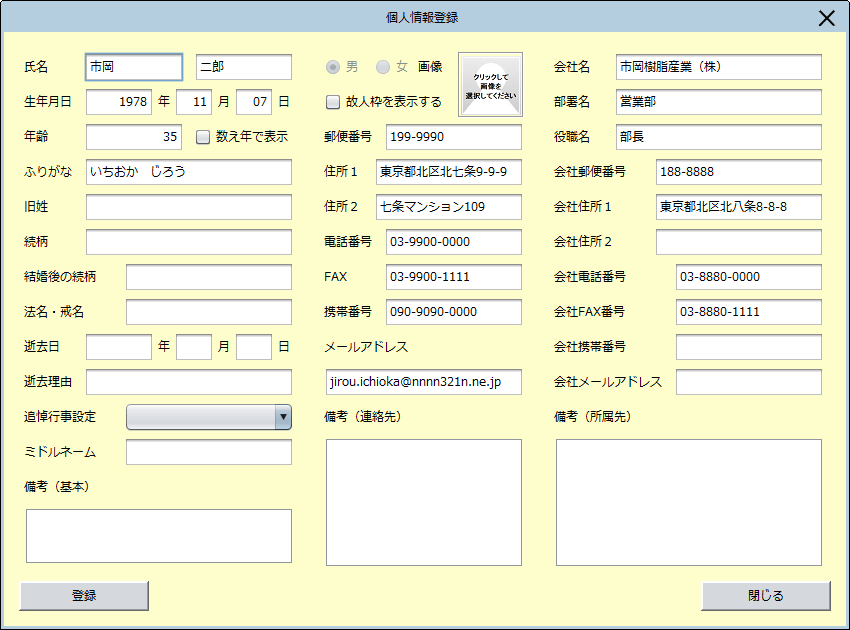This screenshot has width=850, height=630.
Task: Click the empty 会社住所２ field
Action: point(739,242)
